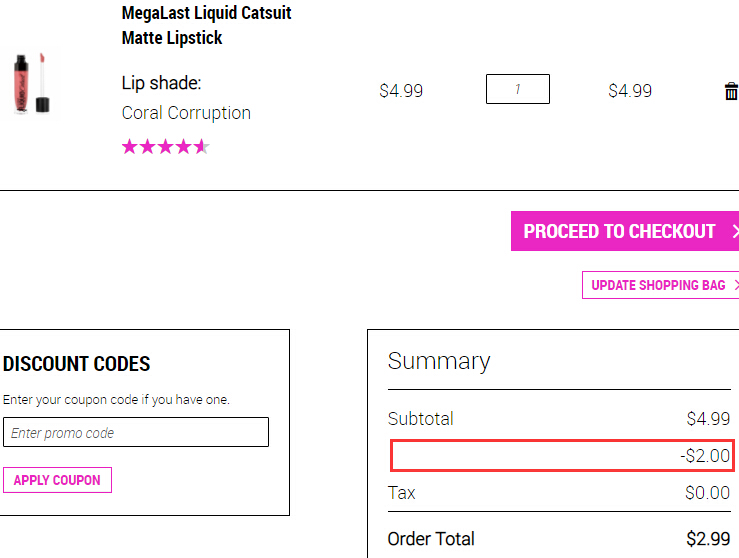The image size is (739, 558).
Task: Click the Proceed to Checkout button
Action: coord(625,231)
